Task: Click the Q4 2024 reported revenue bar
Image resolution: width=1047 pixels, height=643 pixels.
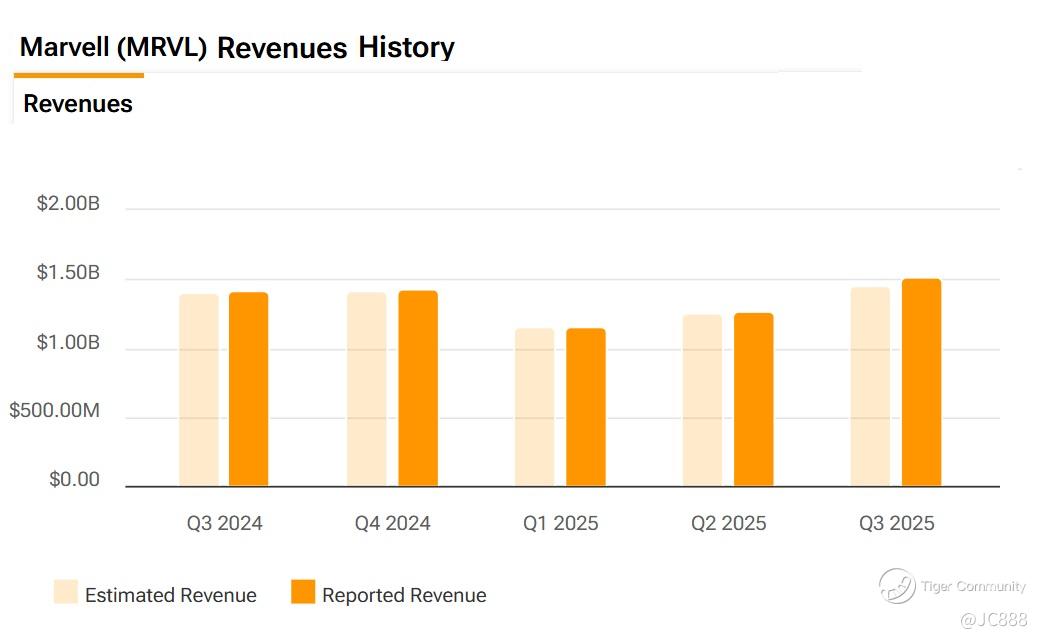Action: [x=418, y=389]
